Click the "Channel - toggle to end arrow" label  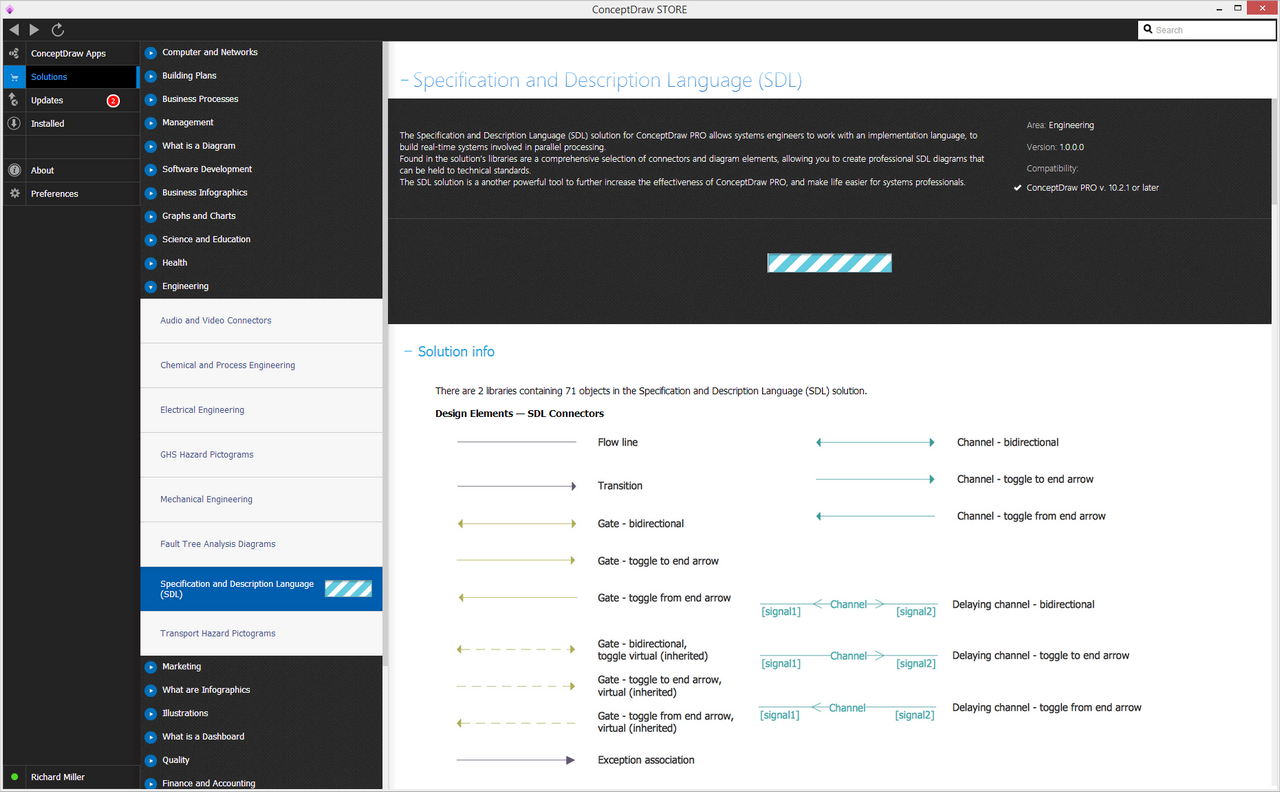1025,479
